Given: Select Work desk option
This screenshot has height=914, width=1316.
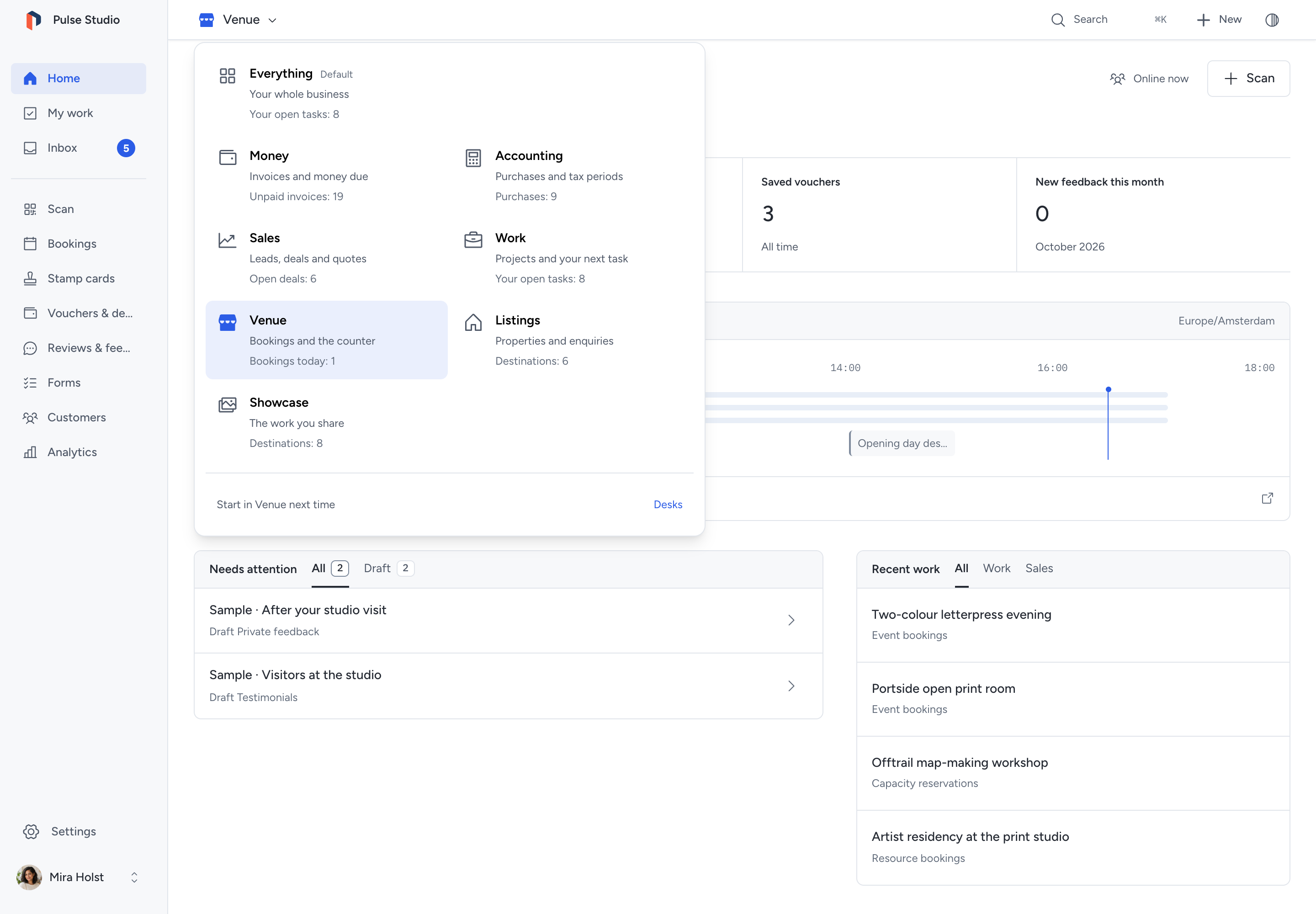Looking at the screenshot, I should [572, 258].
